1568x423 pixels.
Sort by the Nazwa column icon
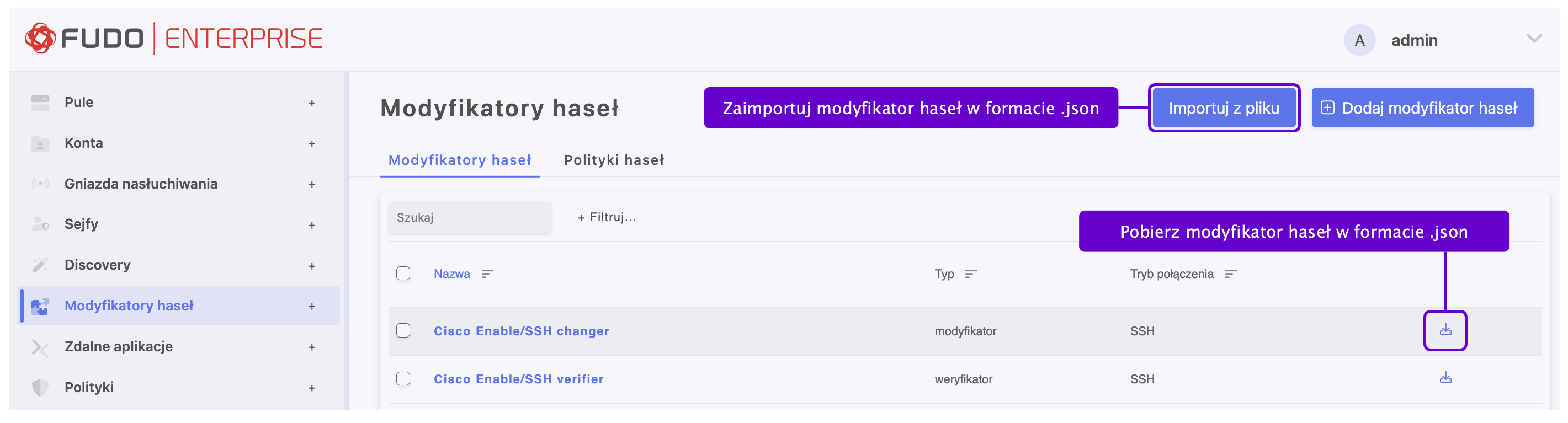coord(487,274)
